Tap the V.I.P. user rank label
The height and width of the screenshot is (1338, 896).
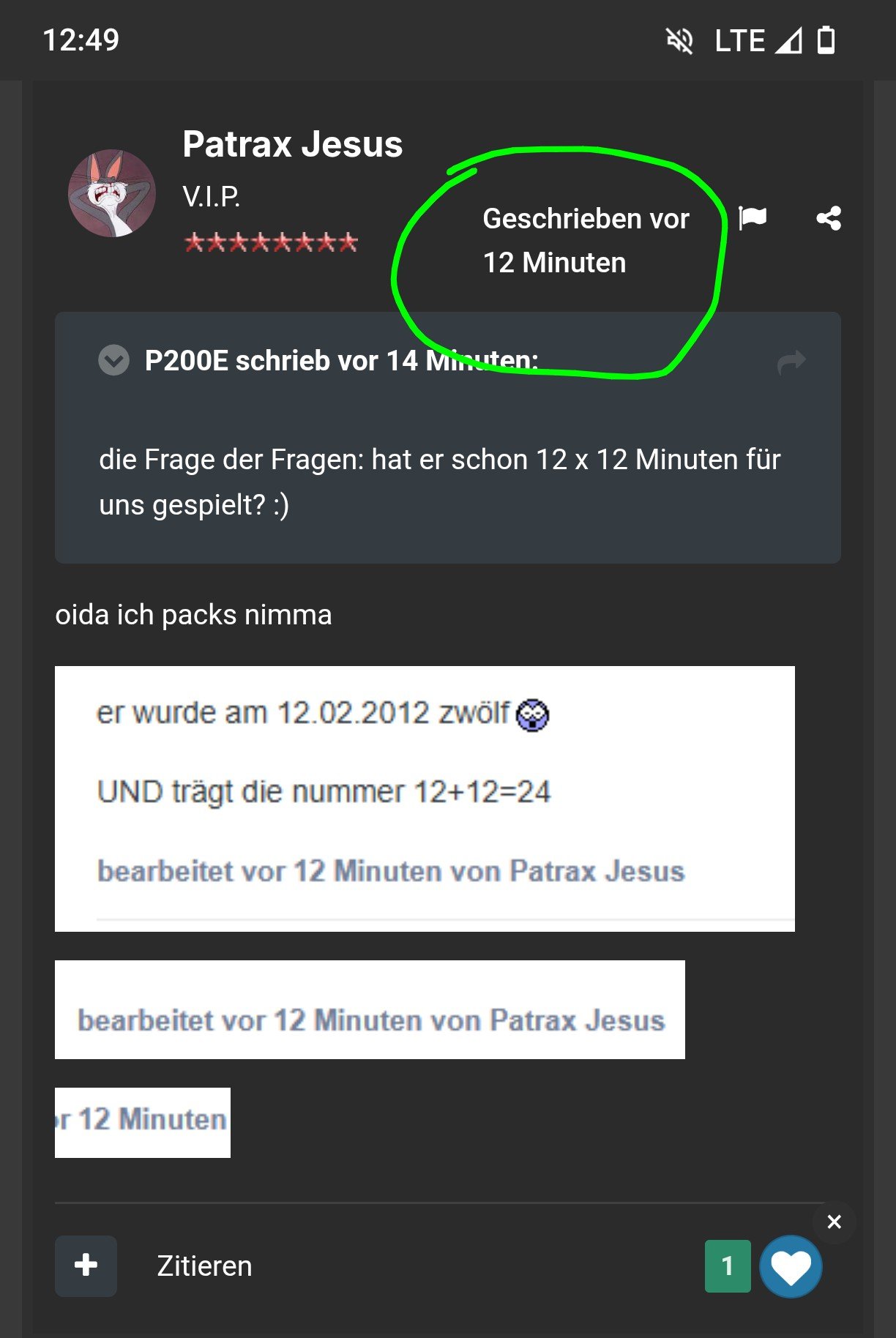[x=212, y=196]
